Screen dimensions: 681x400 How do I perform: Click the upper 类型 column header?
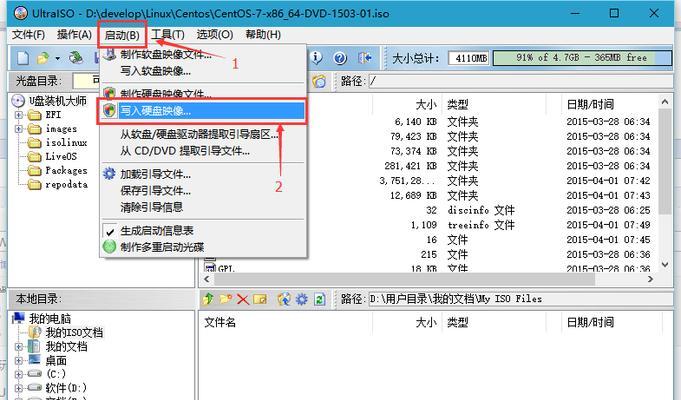pos(458,105)
